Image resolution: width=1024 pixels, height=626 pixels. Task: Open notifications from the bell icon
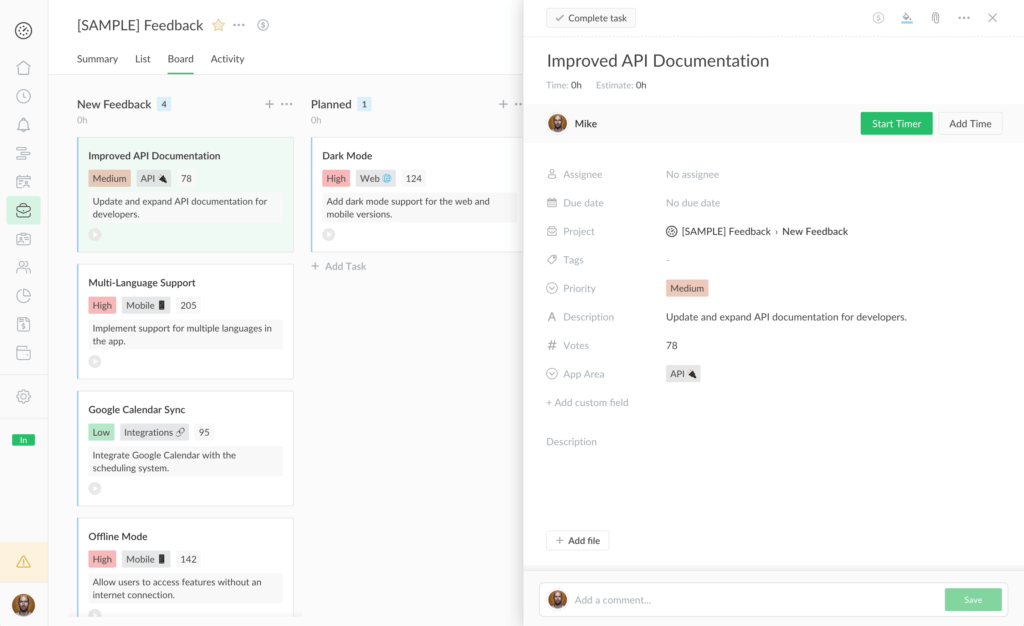click(x=24, y=124)
